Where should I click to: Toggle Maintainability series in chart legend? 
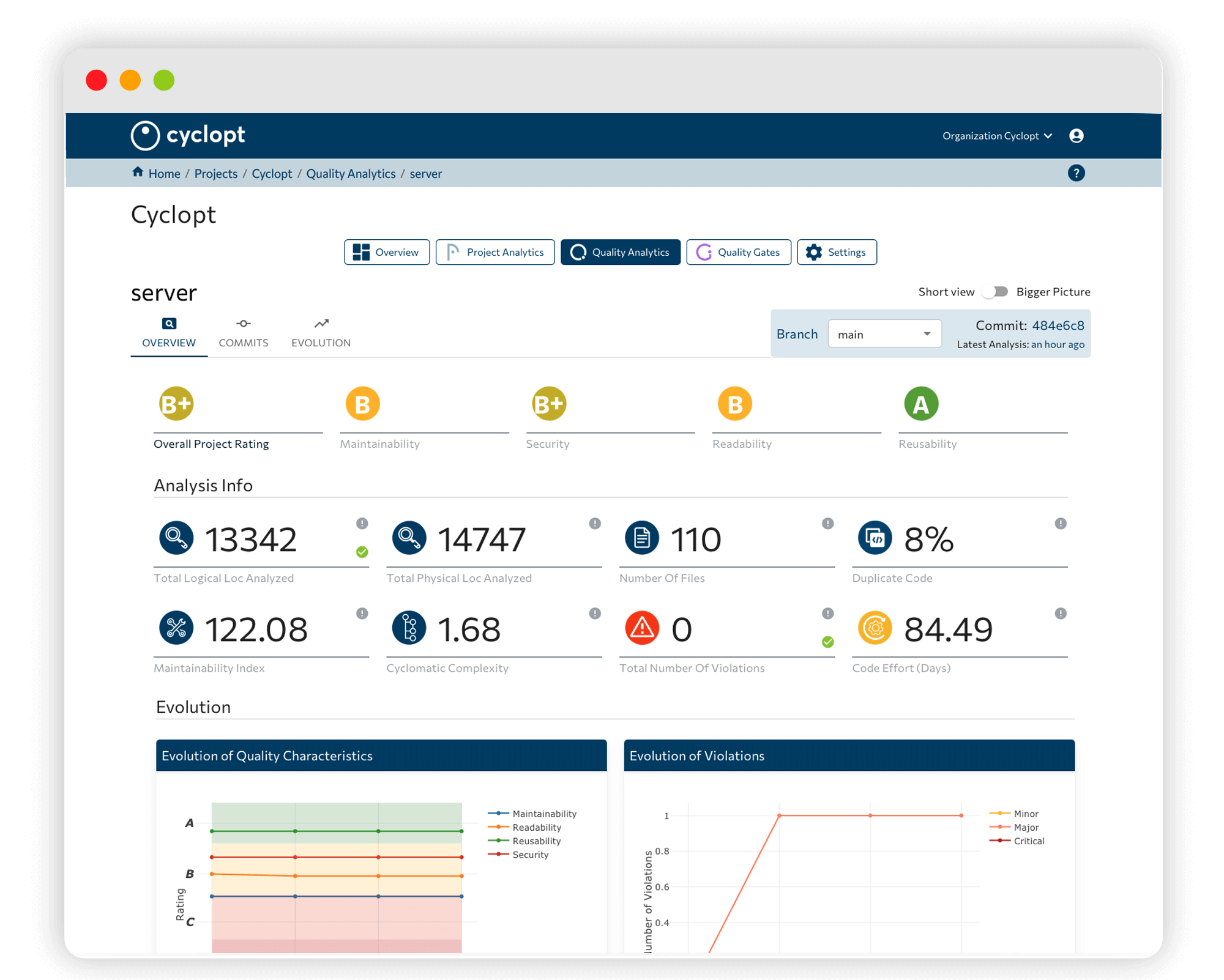pyautogui.click(x=543, y=814)
